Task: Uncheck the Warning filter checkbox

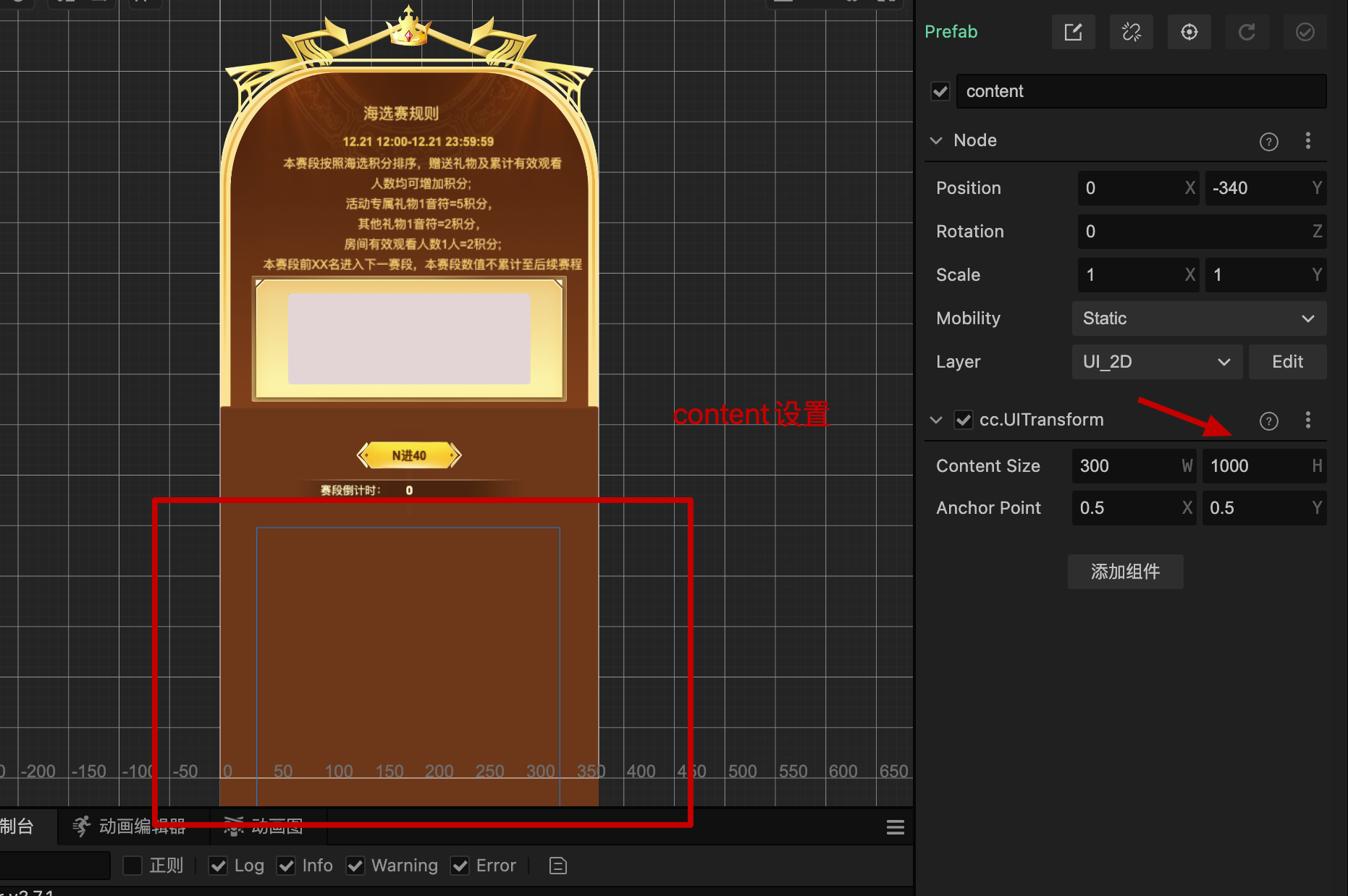Action: (355, 866)
